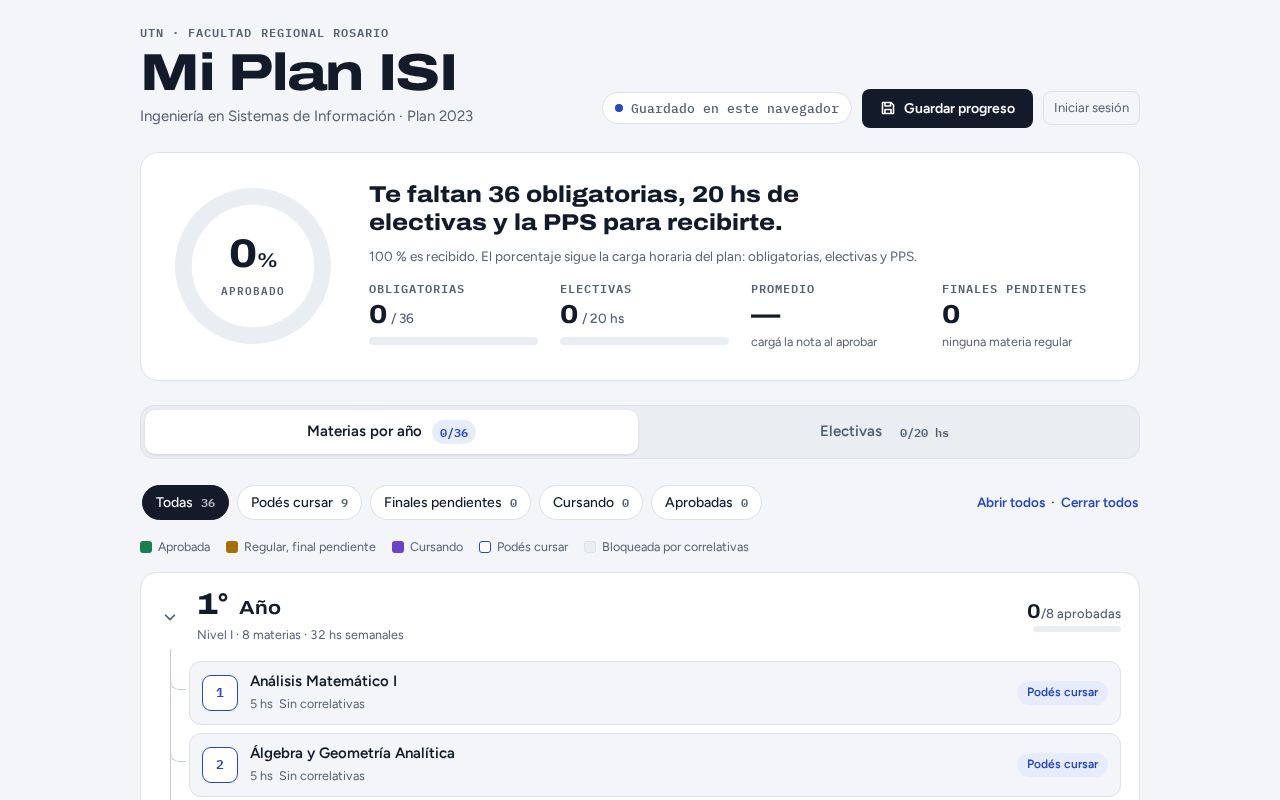
Task: Click the 1° Año heading
Action: point(239,606)
